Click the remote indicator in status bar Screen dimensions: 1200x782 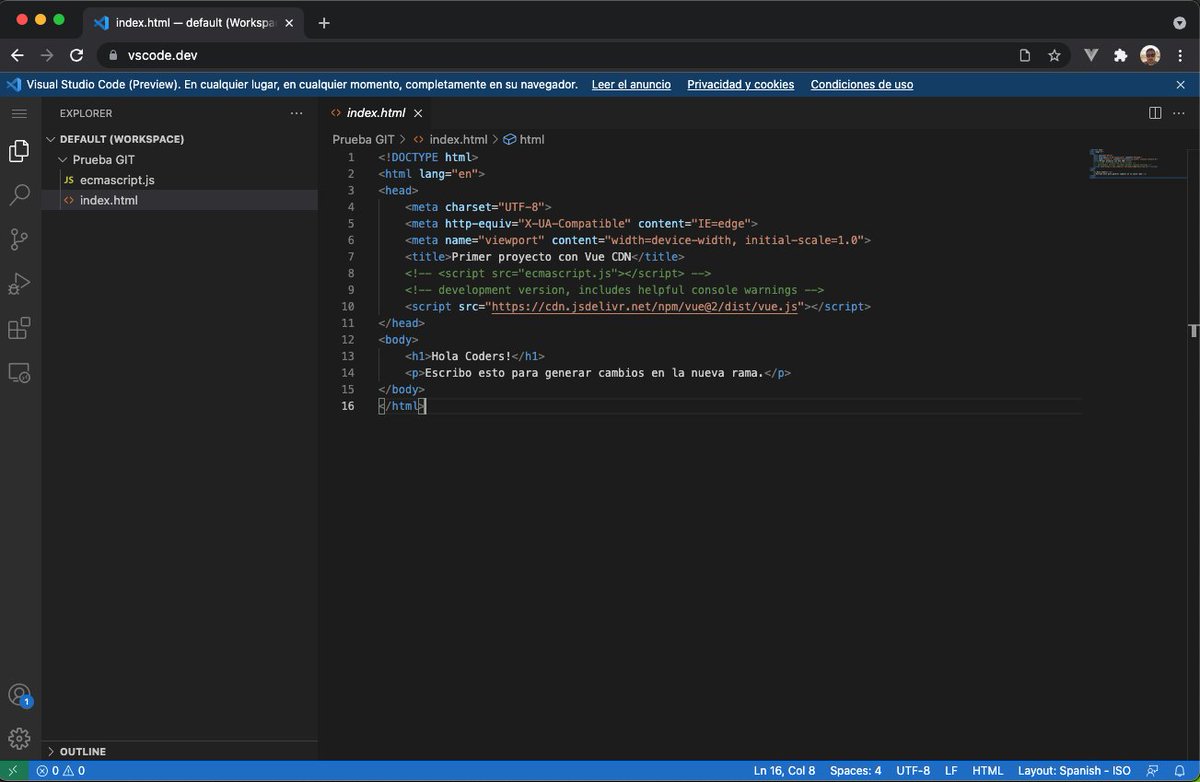tap(14, 771)
